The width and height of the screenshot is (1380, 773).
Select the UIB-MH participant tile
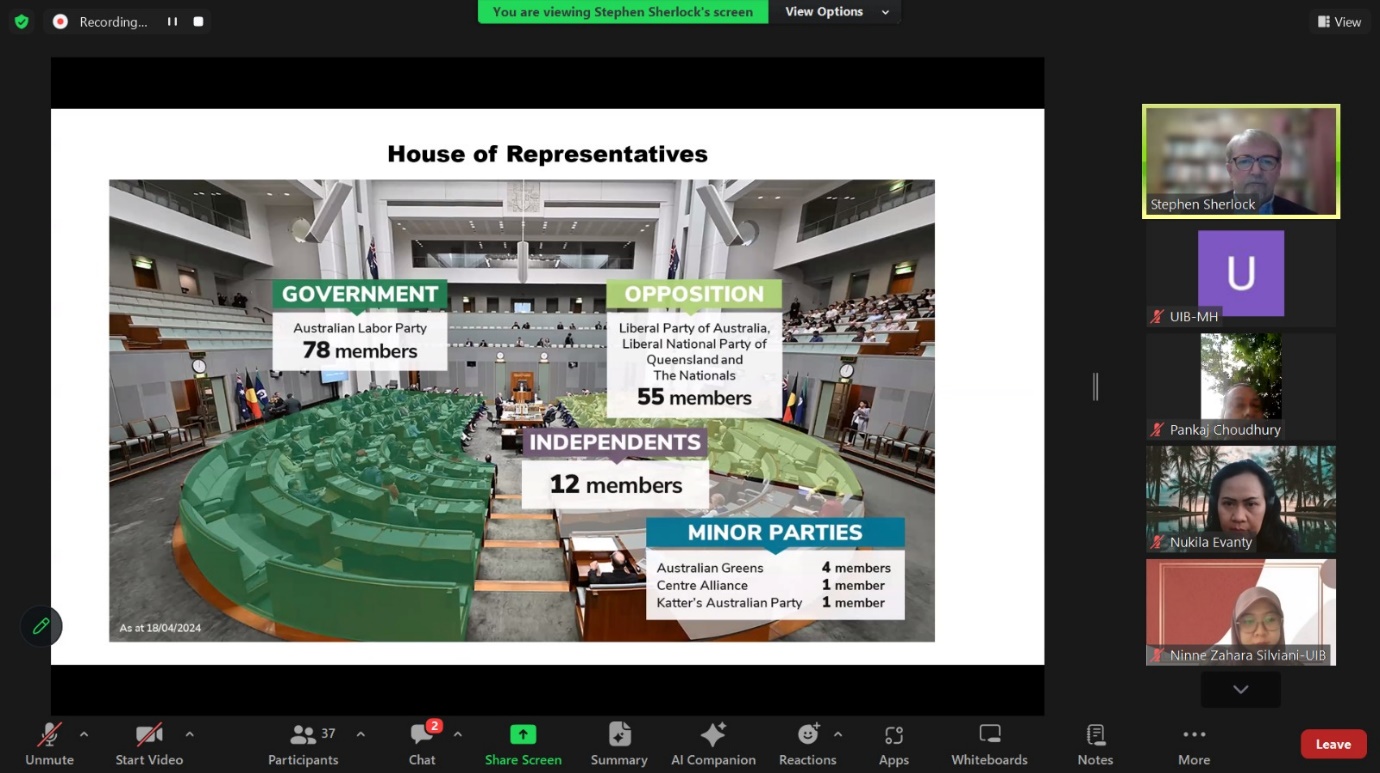pyautogui.click(x=1240, y=274)
